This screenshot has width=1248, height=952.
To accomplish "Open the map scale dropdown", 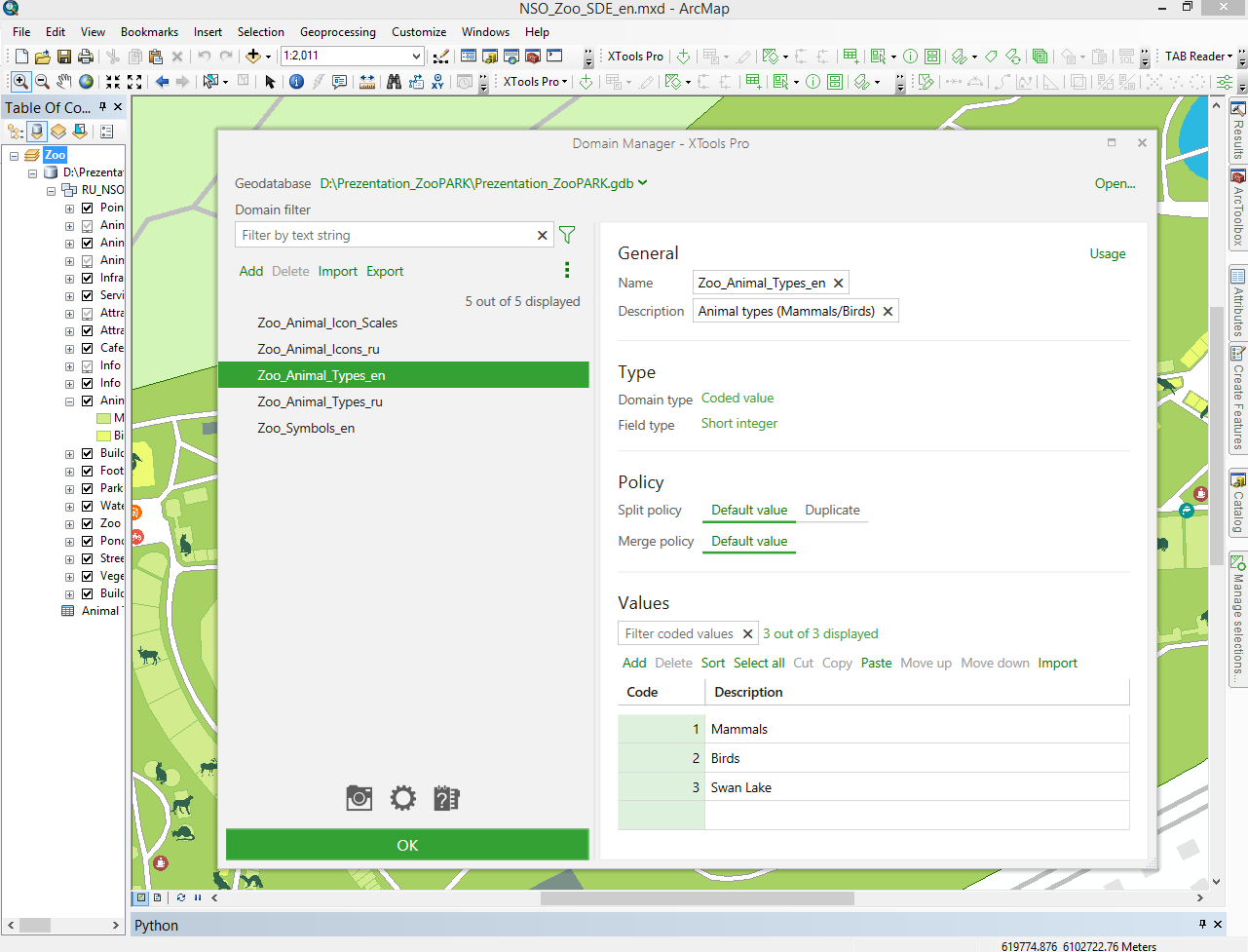I will click(417, 57).
